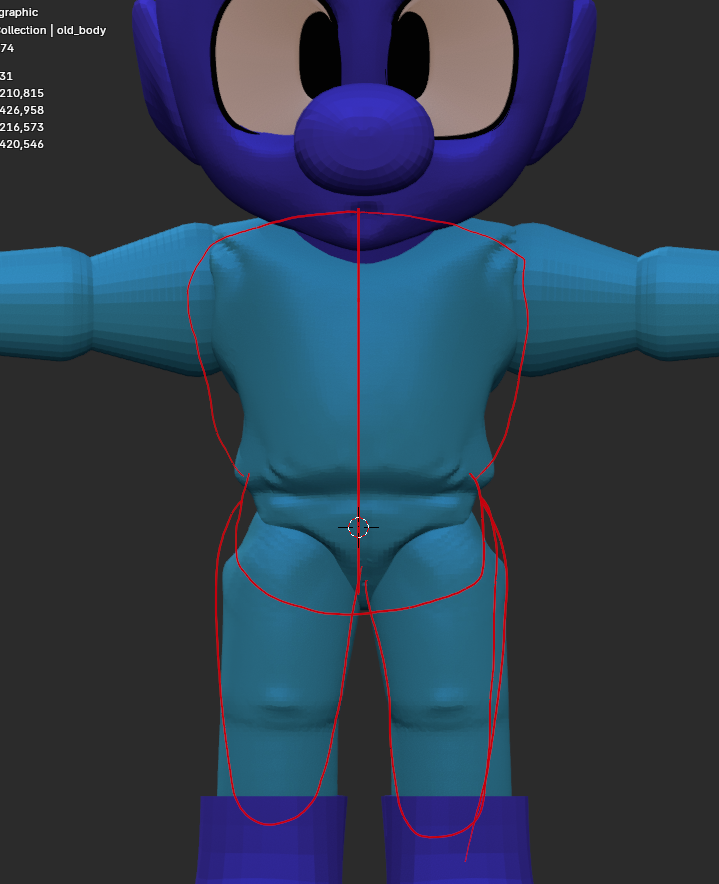Click the dark blue boot on the left
This screenshot has width=719, height=884.
point(270,840)
